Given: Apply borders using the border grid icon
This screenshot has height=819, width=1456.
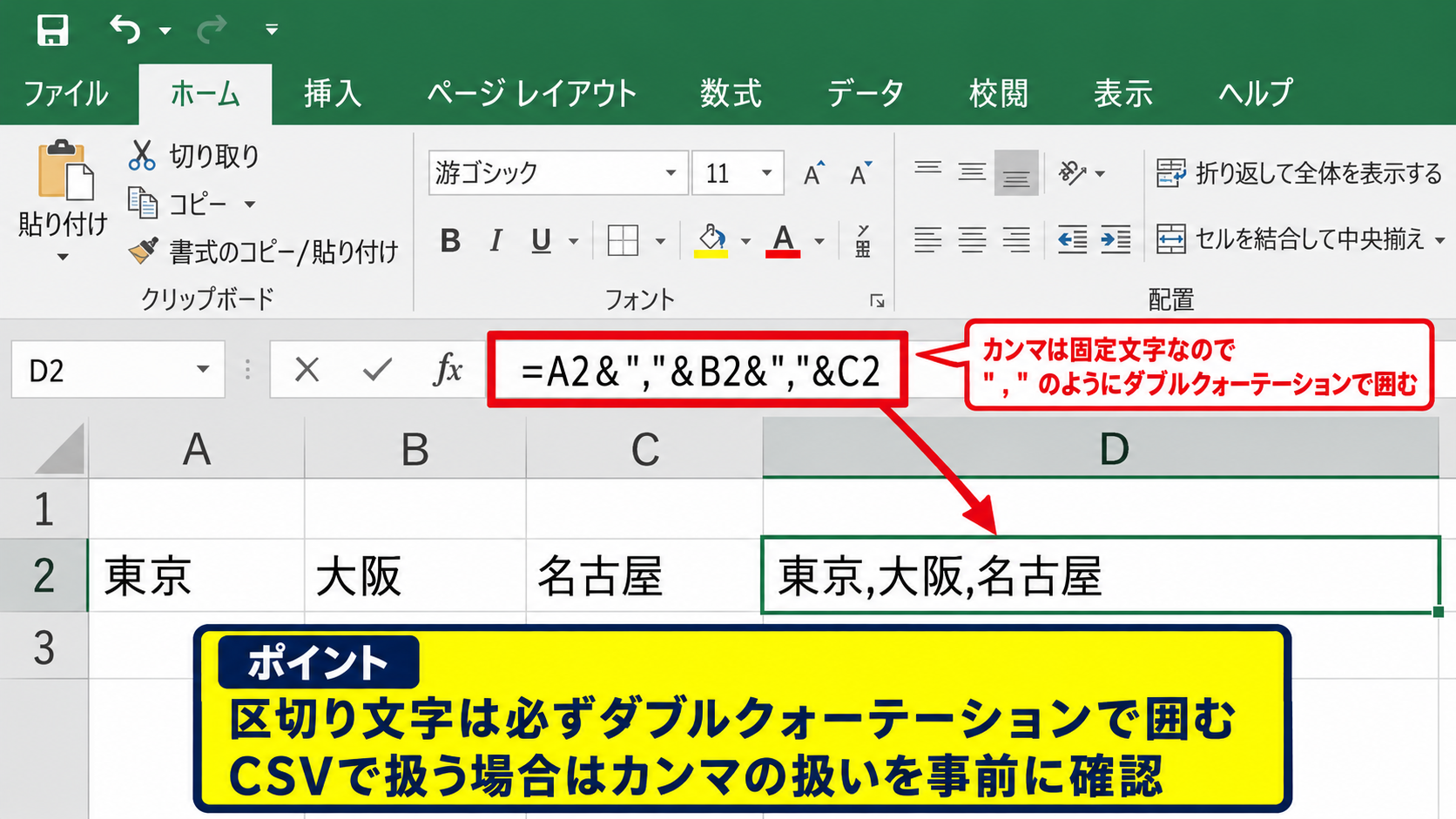Looking at the screenshot, I should (623, 240).
